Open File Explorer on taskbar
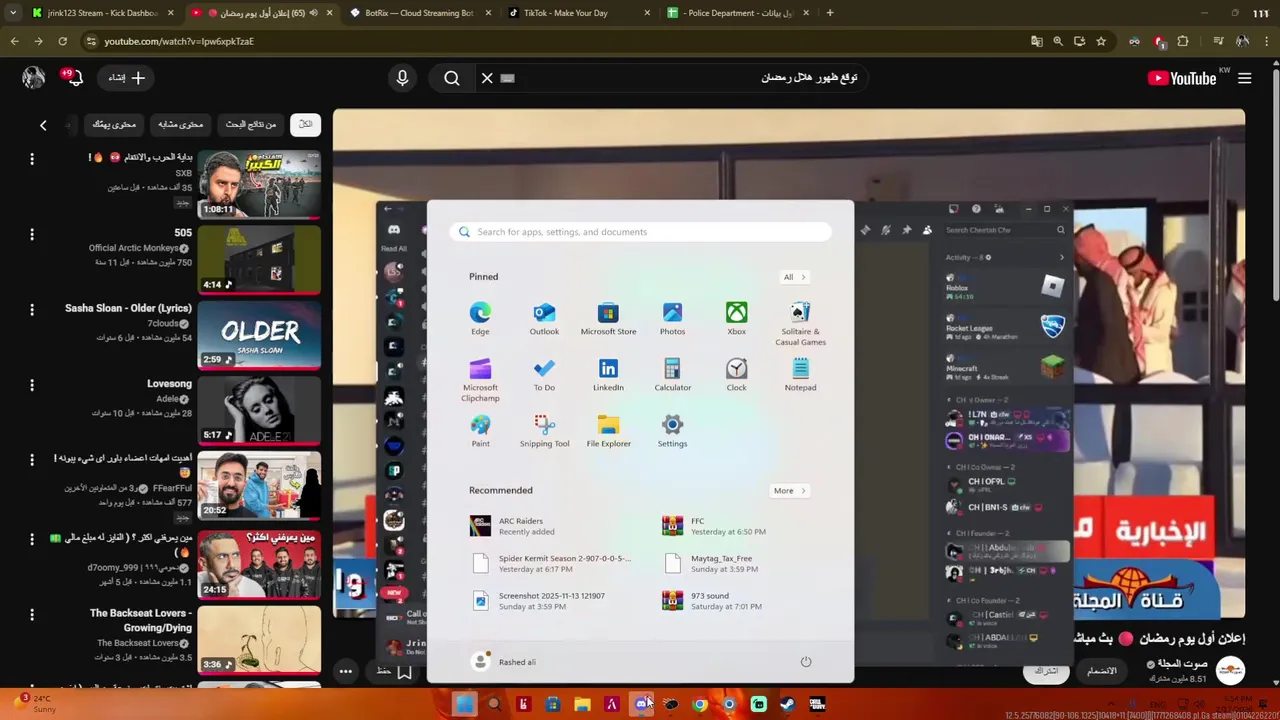This screenshot has height=720, width=1280. [x=582, y=704]
